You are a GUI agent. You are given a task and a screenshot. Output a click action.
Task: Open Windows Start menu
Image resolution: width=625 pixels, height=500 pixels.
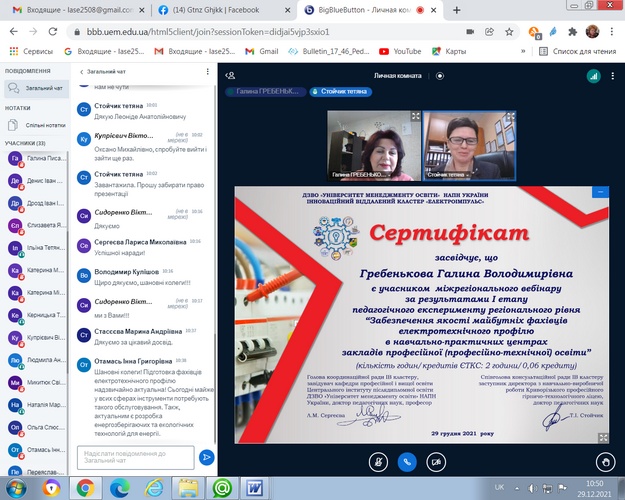coord(16,488)
